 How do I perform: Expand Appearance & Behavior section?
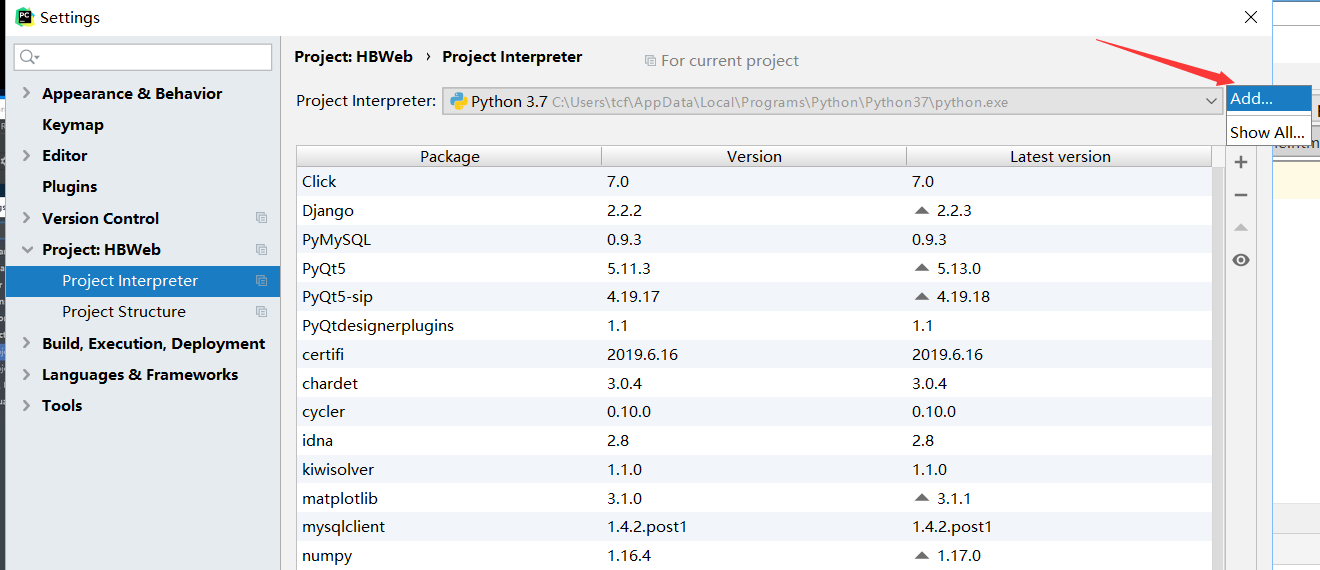(x=26, y=94)
